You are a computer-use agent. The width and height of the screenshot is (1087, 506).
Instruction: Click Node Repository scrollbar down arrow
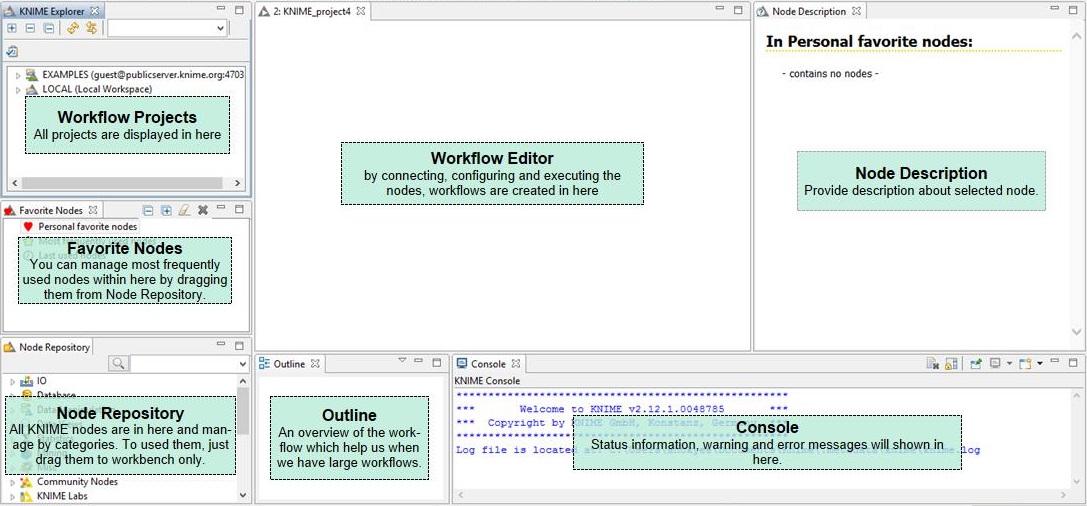coord(243,496)
